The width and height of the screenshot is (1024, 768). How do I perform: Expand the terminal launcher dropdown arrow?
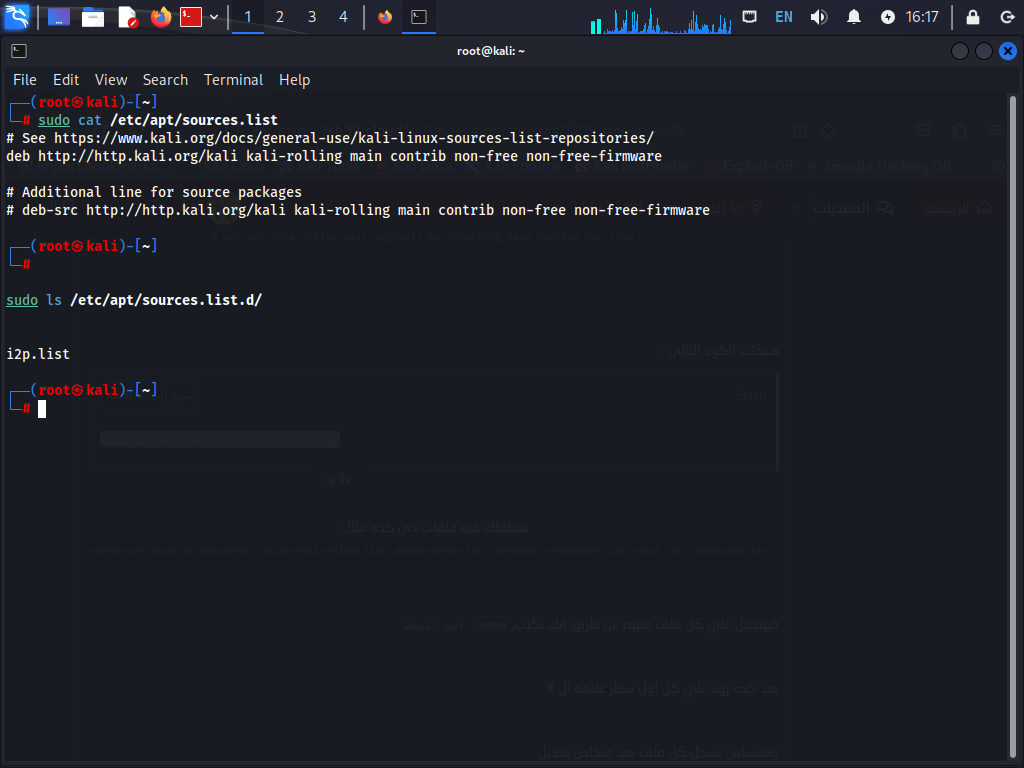(214, 17)
